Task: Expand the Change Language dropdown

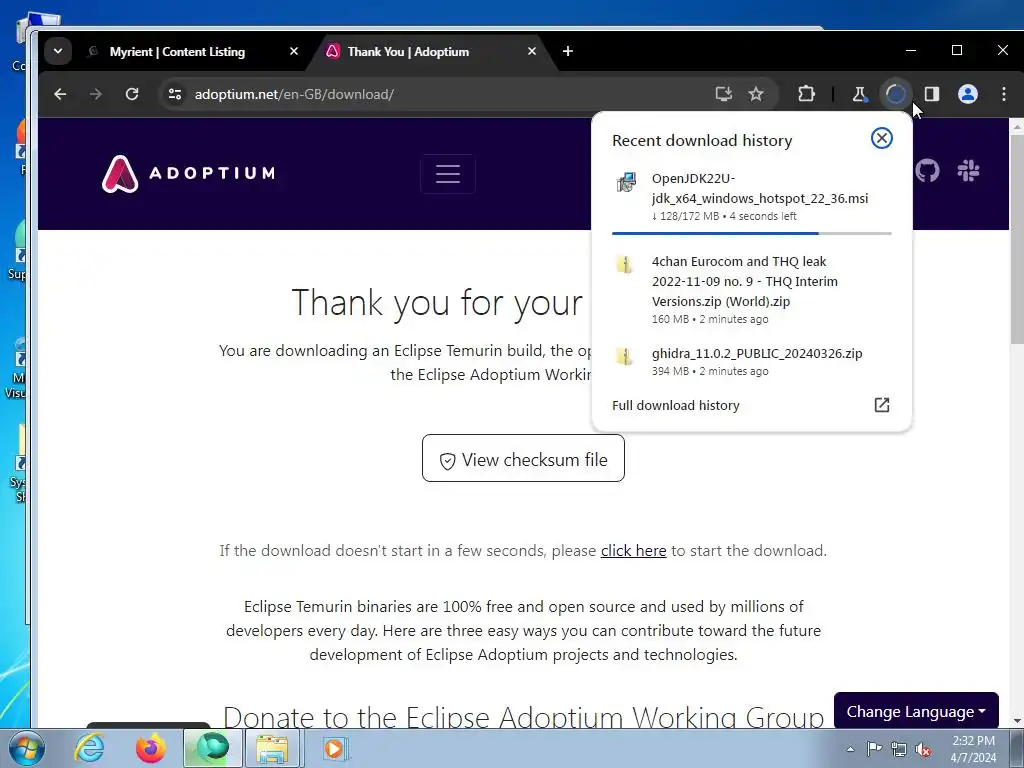Action: [x=916, y=711]
